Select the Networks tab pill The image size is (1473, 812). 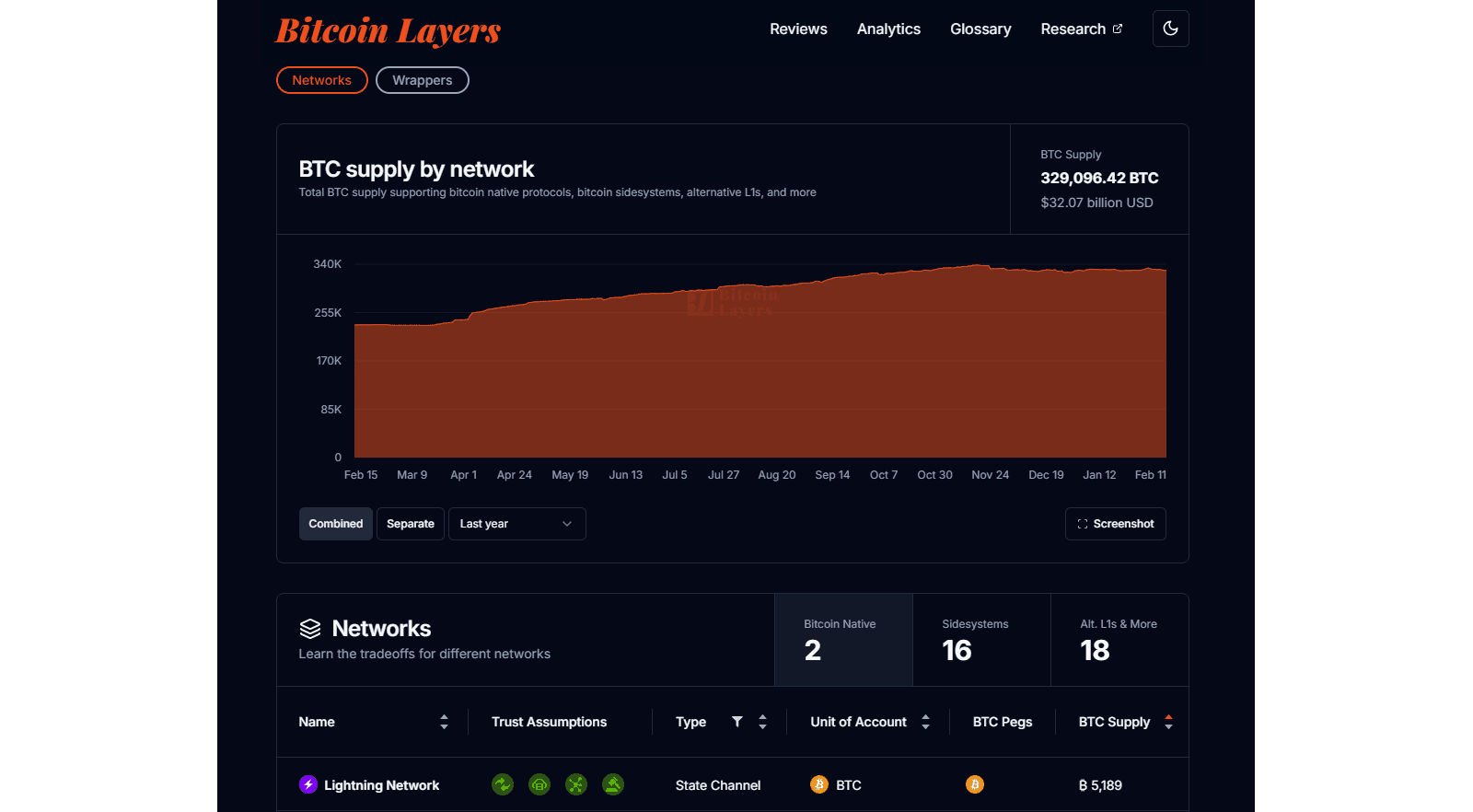click(321, 80)
